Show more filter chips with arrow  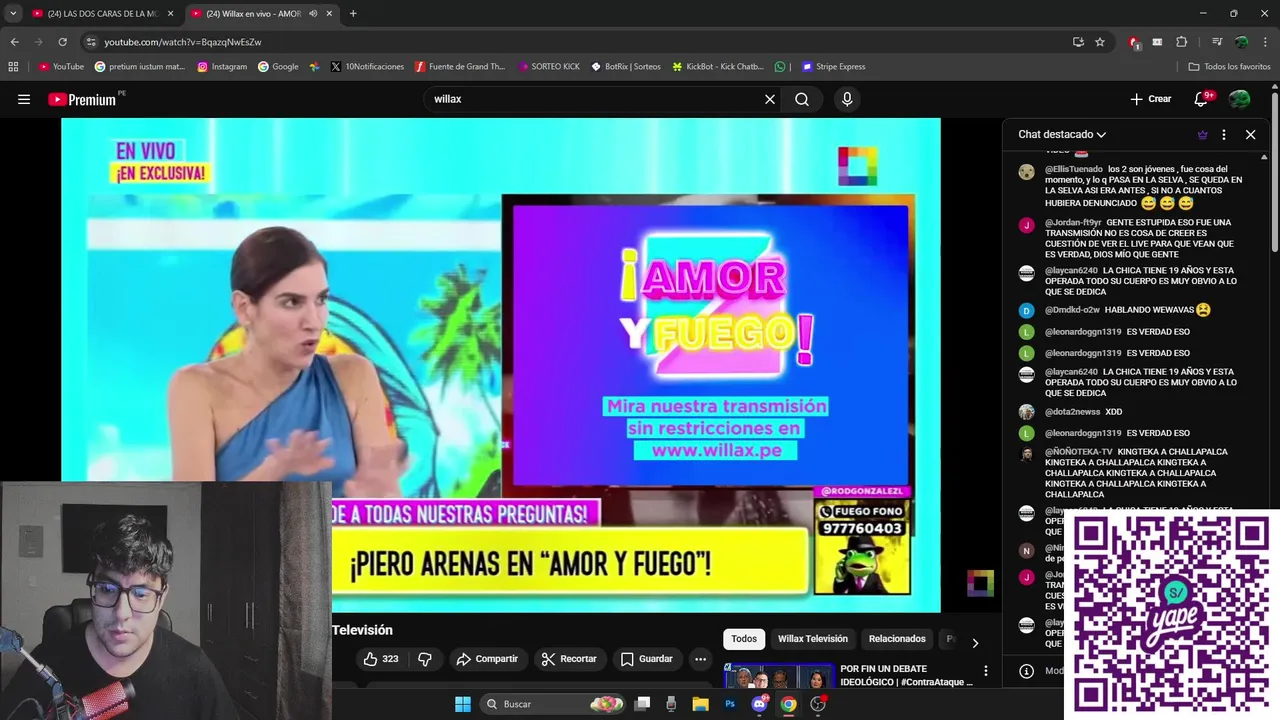(975, 643)
